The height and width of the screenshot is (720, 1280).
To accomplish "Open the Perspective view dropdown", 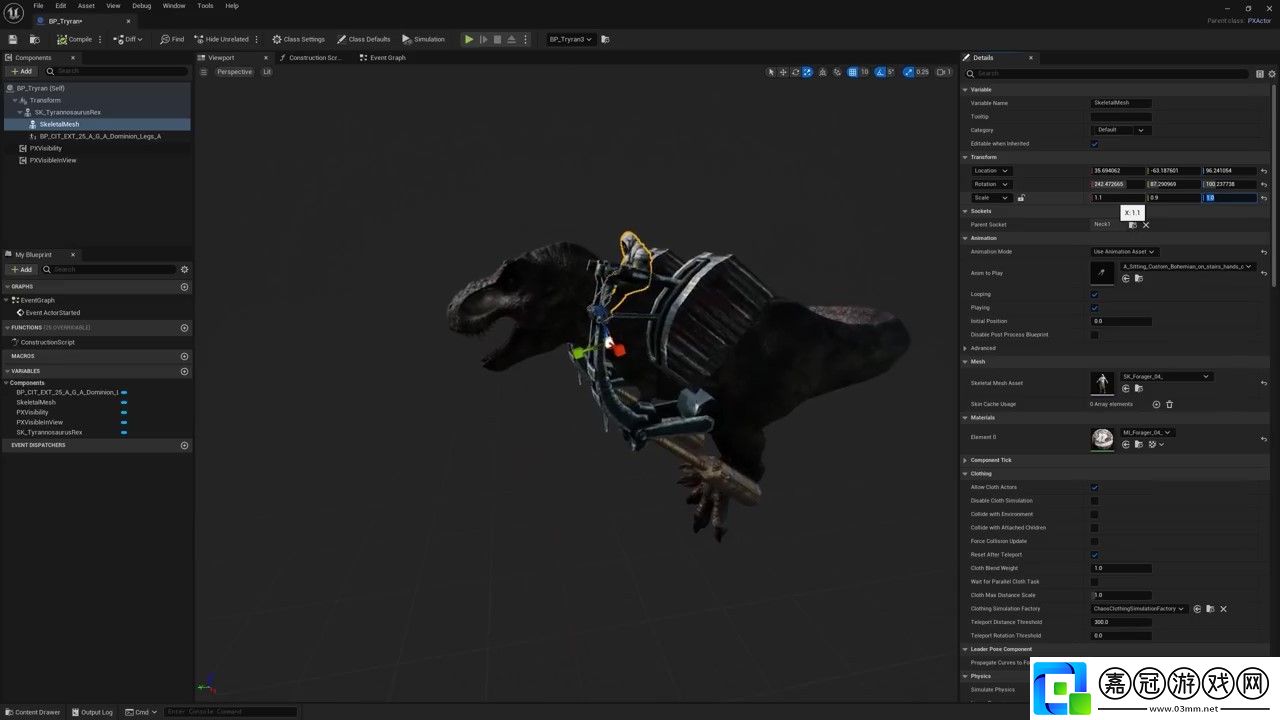I will [x=234, y=72].
